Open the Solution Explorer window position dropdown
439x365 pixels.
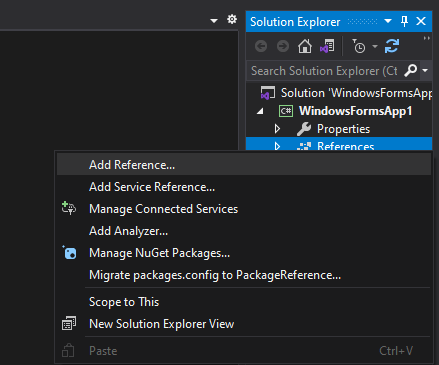(388, 21)
